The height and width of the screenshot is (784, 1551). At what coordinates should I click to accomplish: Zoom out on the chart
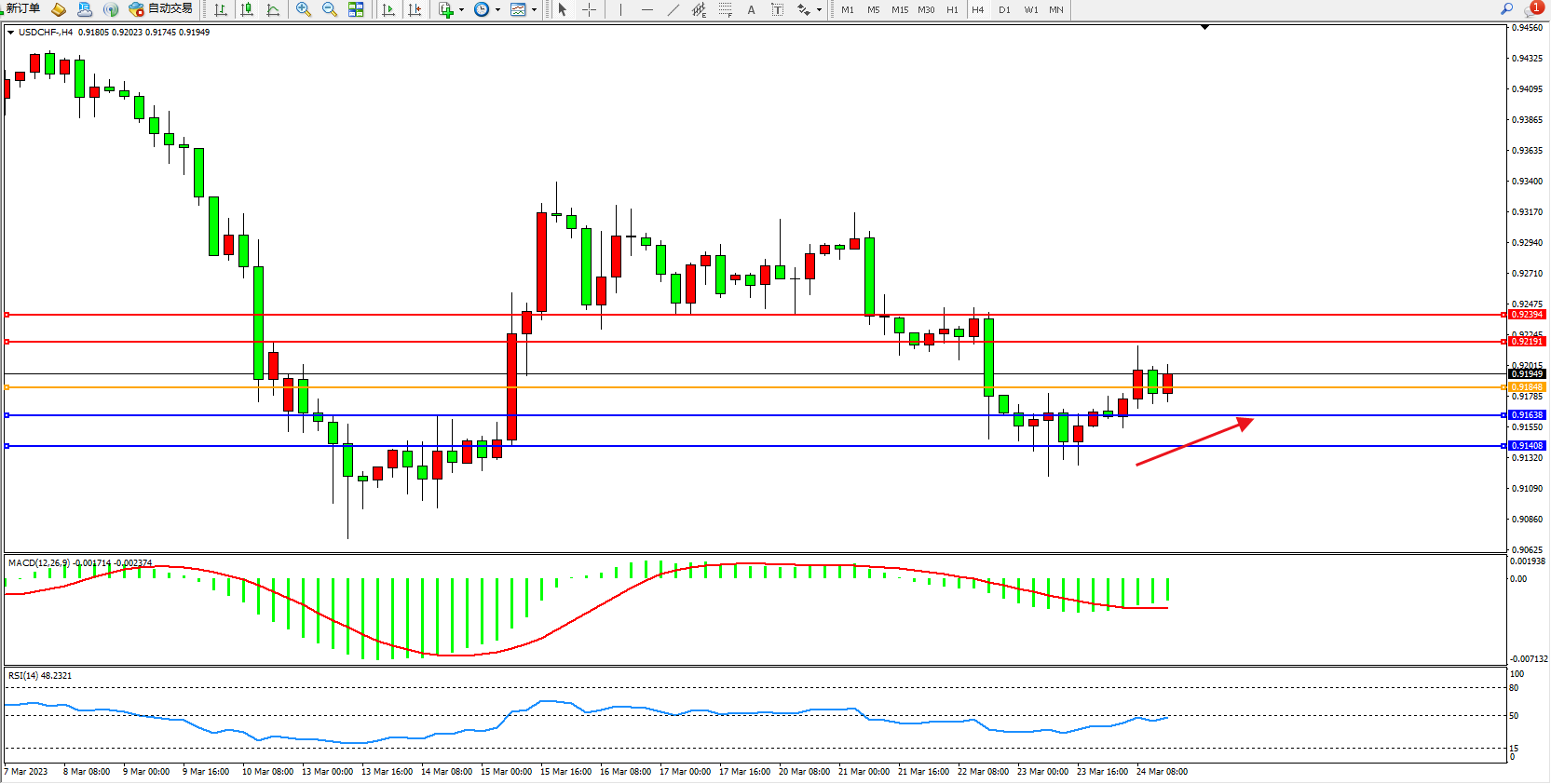point(330,9)
